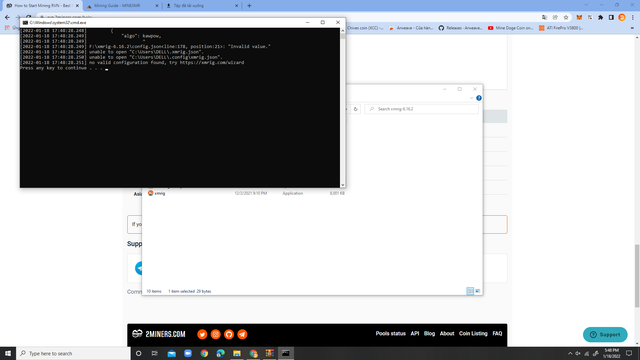
Task: Expand the File Explorer ribbon chevron
Action: click(471, 98)
